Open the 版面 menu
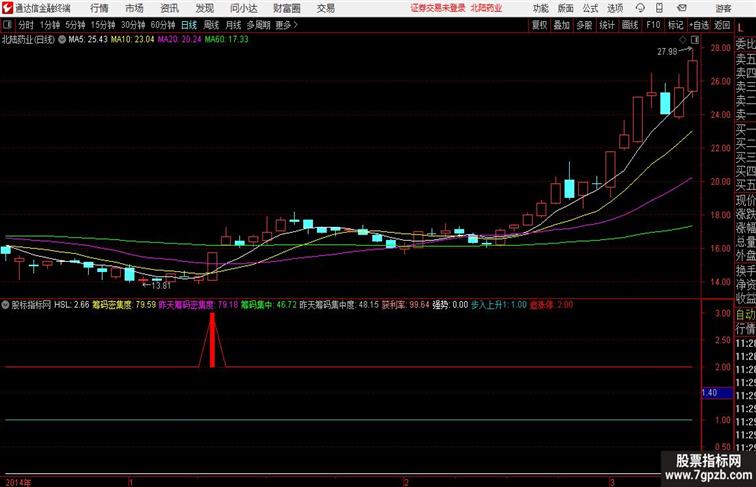The width and height of the screenshot is (756, 487). [x=566, y=8]
